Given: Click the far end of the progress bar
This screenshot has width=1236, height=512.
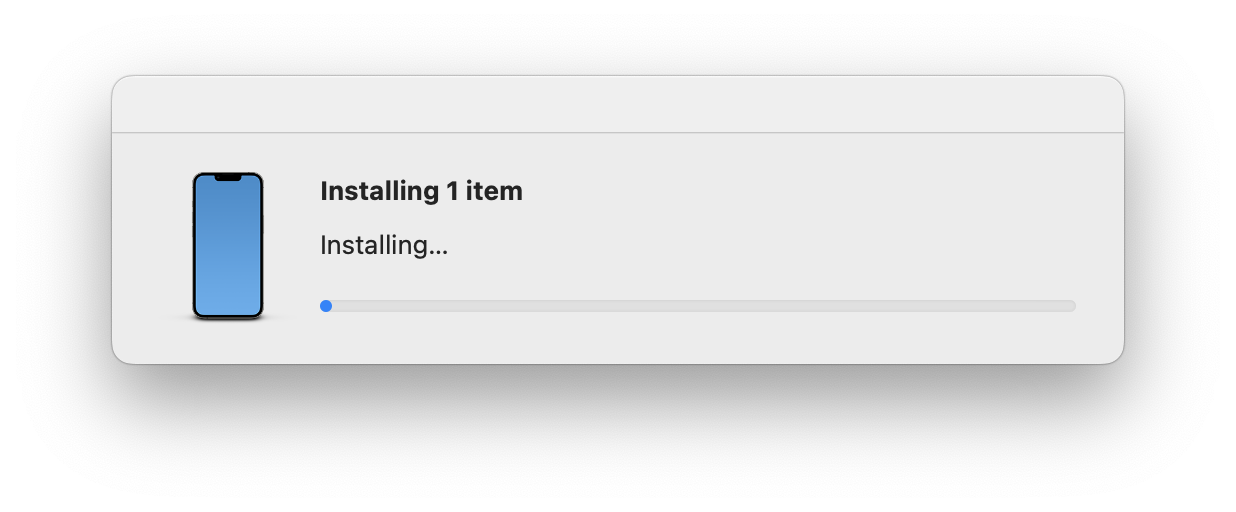Looking at the screenshot, I should 1071,306.
